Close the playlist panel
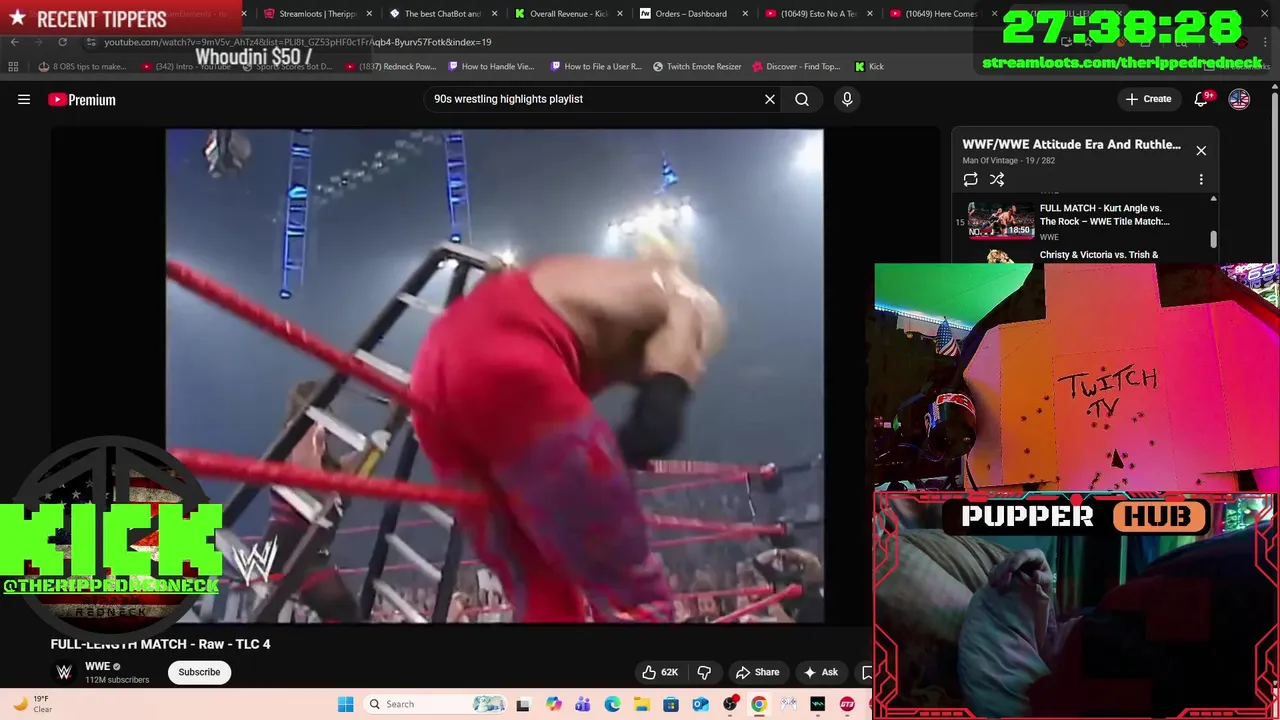 click(x=1201, y=151)
